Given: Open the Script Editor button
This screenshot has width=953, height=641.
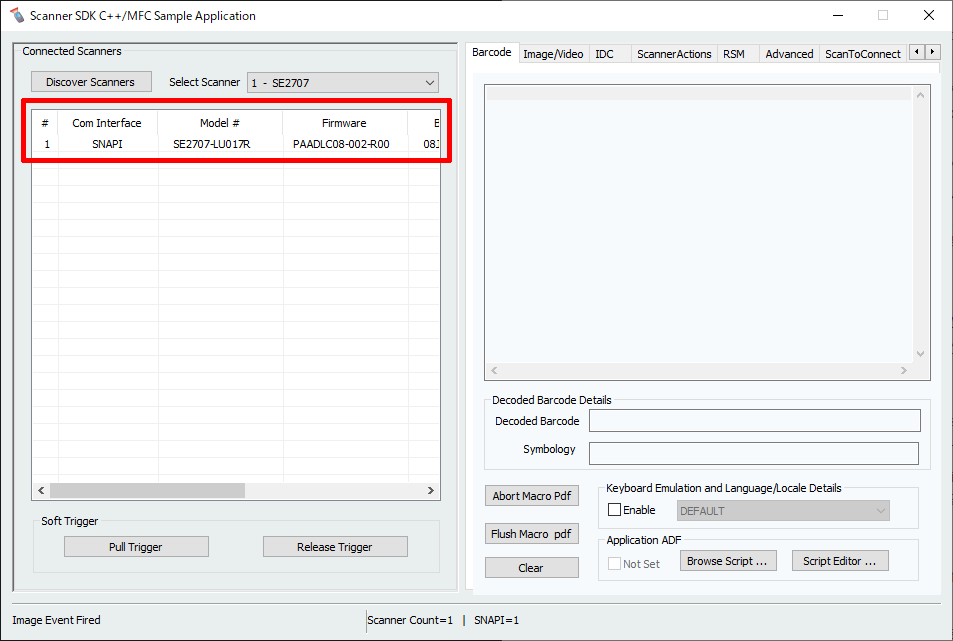Looking at the screenshot, I should point(840,561).
